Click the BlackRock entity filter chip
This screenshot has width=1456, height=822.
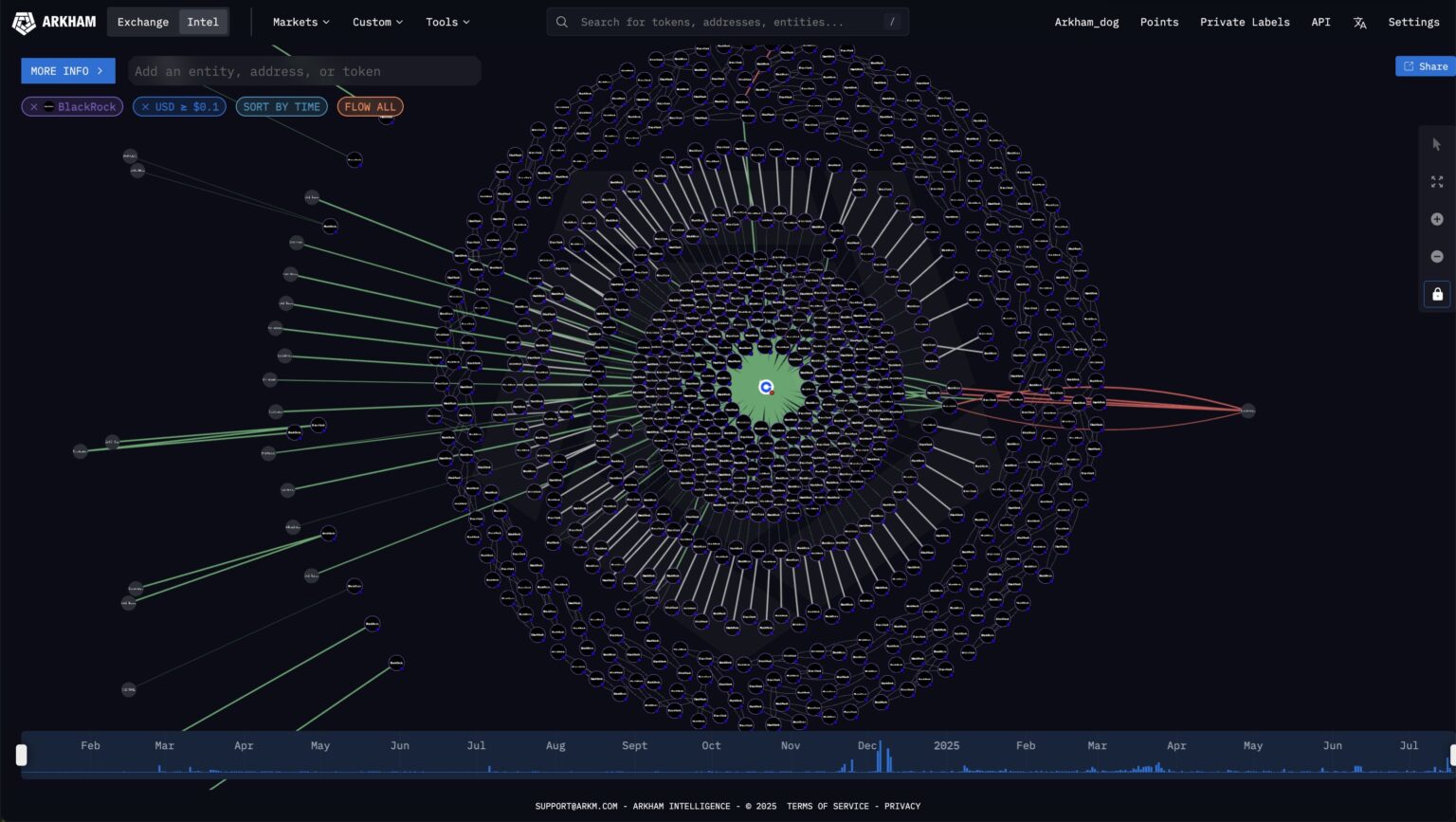tap(72, 107)
